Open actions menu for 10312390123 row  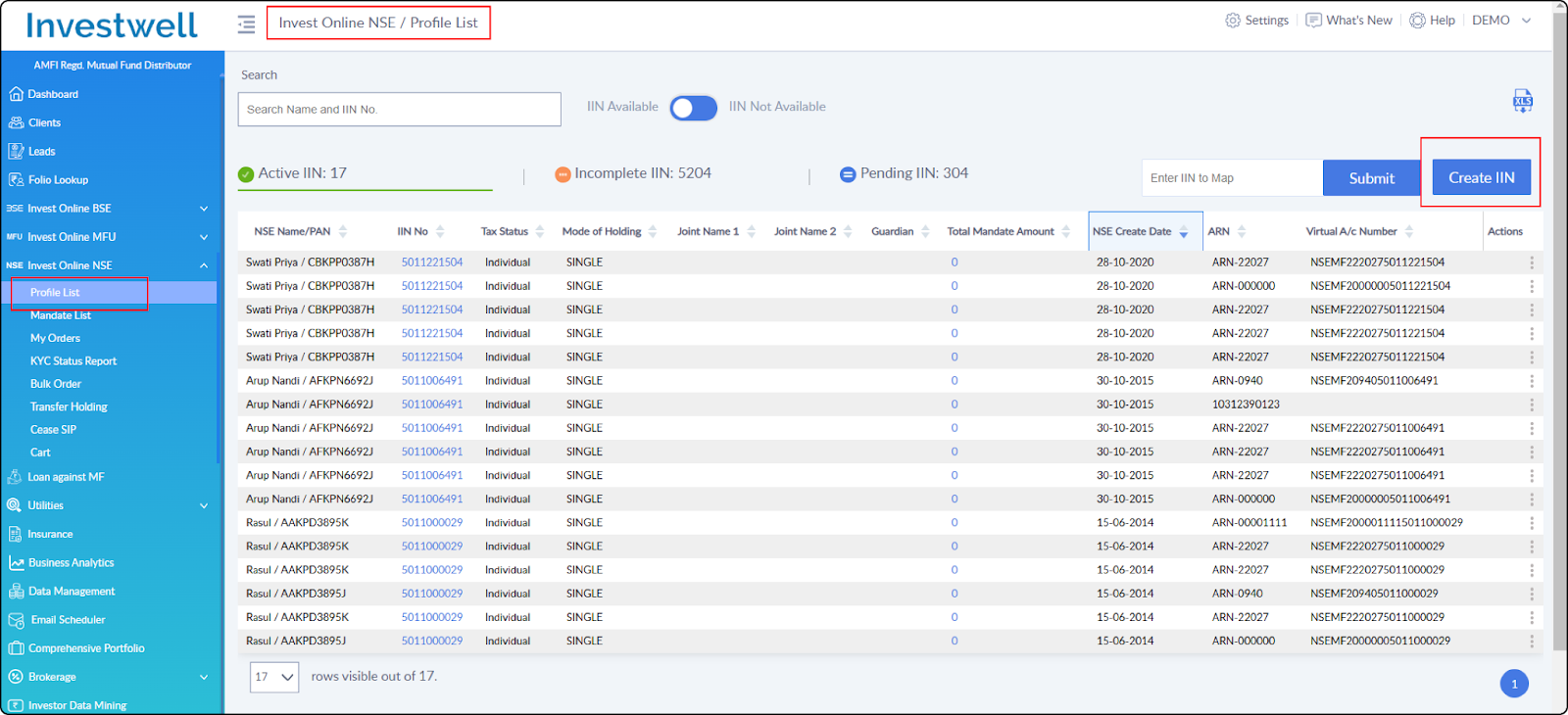[1532, 405]
